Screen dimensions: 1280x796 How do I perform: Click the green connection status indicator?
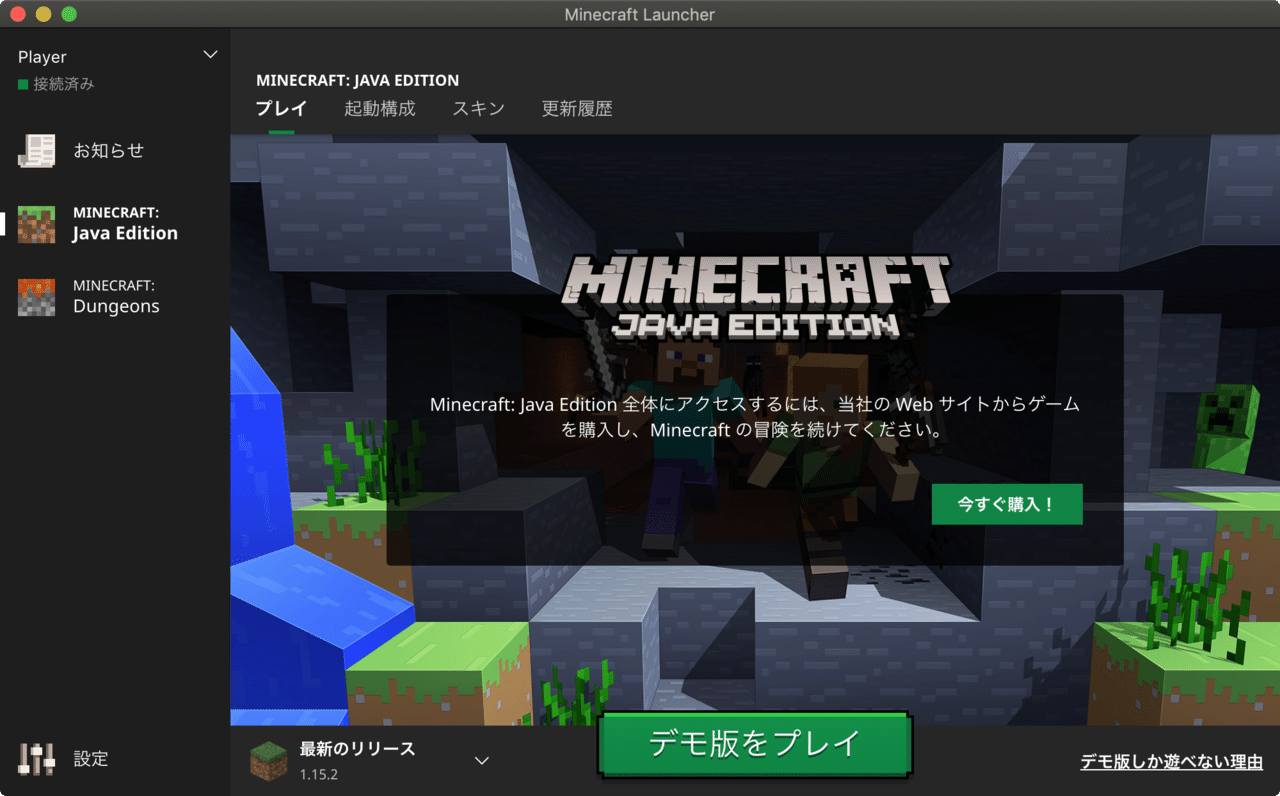23,84
